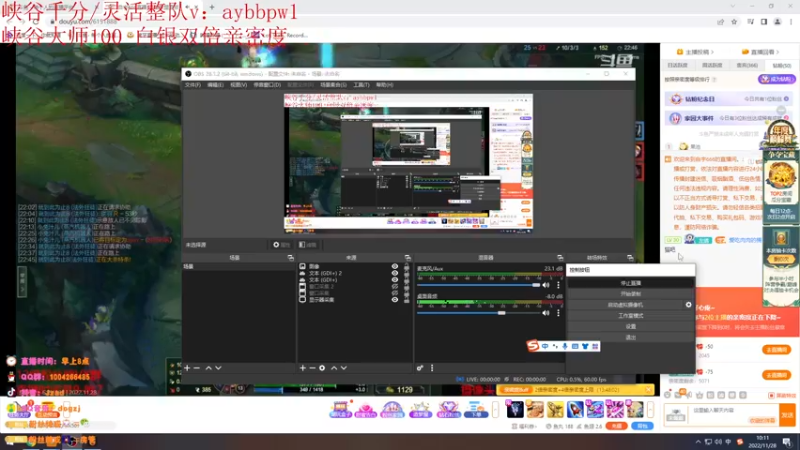Expand the 主播投稿 arrow link
Image resolution: width=800 pixels, height=450 pixels.
pyautogui.click(x=695, y=52)
